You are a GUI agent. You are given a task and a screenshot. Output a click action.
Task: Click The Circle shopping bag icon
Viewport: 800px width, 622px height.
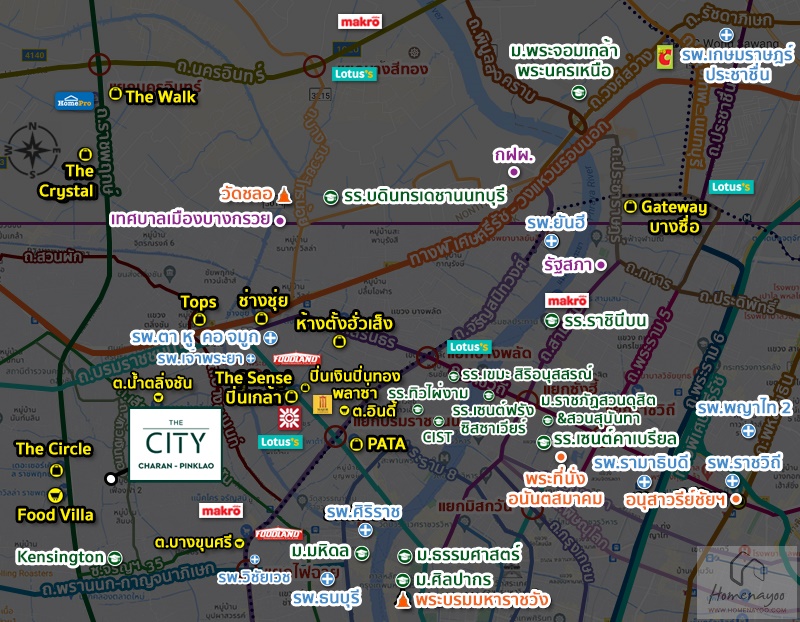(x=56, y=470)
